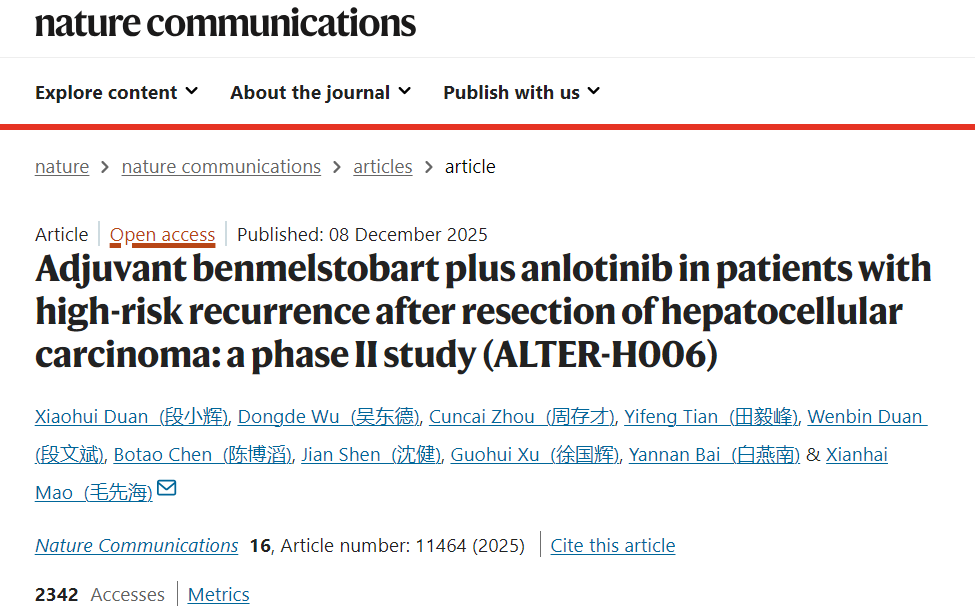
Task: Select author Yannan Bai link
Action: 713,455
